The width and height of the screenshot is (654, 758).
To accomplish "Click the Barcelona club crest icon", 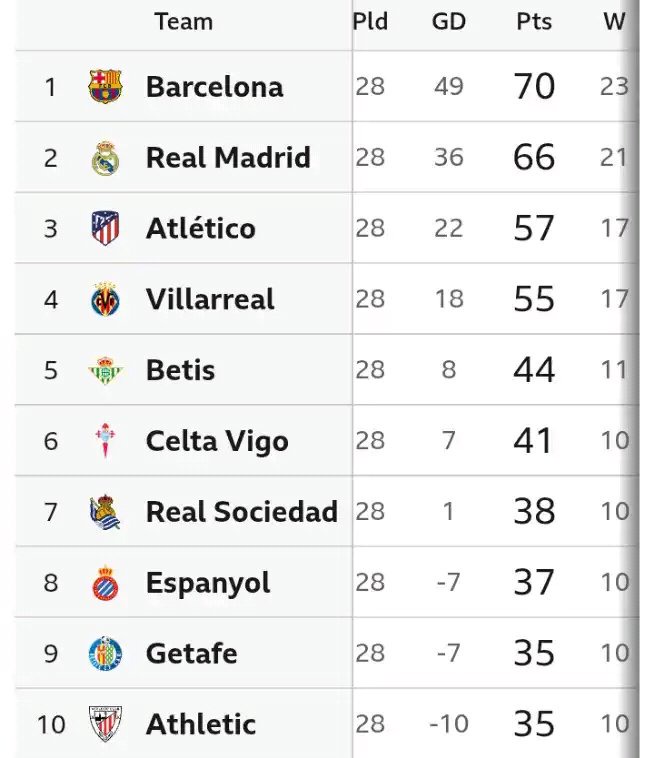I will tap(105, 87).
